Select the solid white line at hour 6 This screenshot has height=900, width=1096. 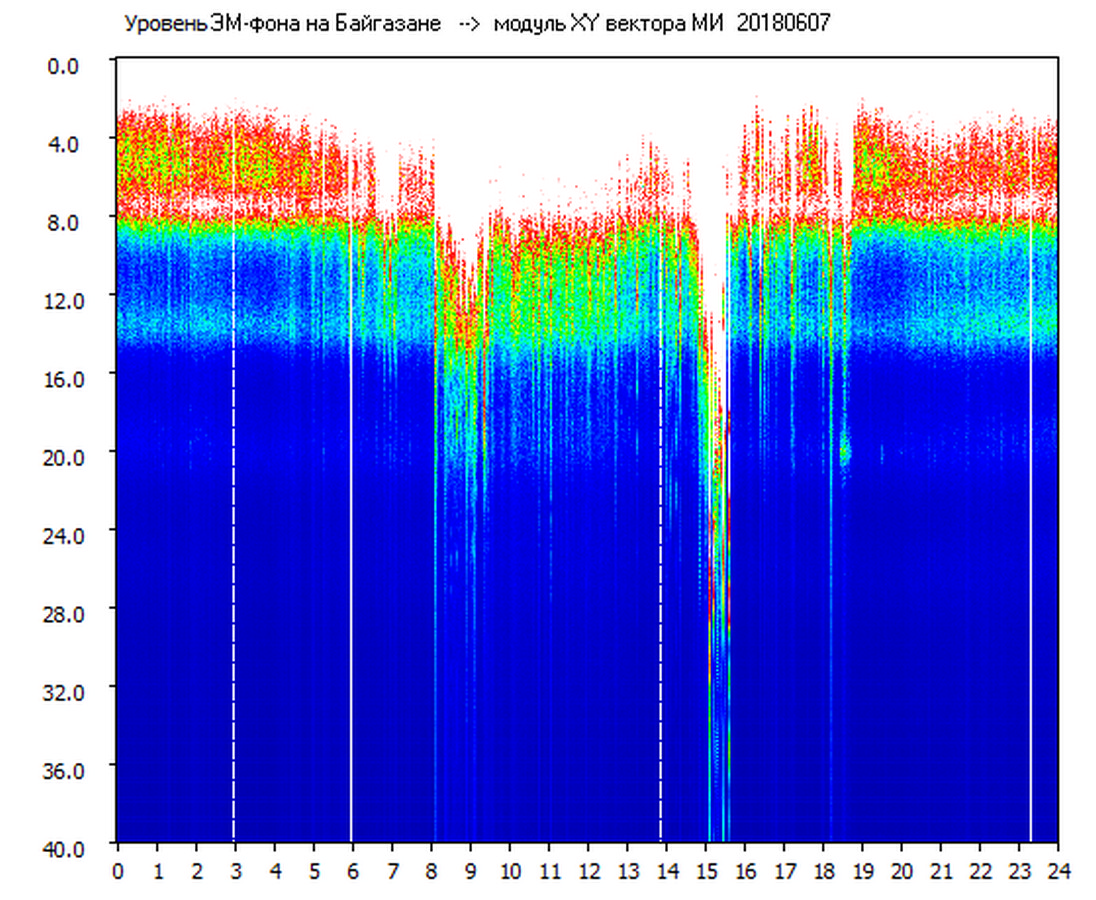pyautogui.click(x=351, y=500)
